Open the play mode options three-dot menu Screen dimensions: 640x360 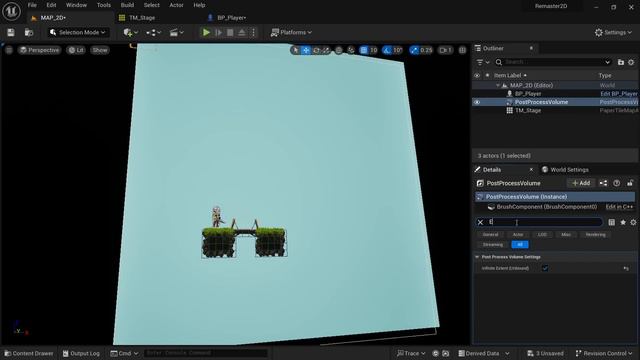click(x=253, y=32)
